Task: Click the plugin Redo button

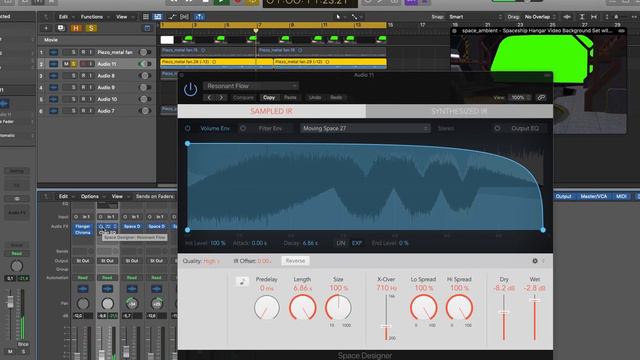Action: 336,98
